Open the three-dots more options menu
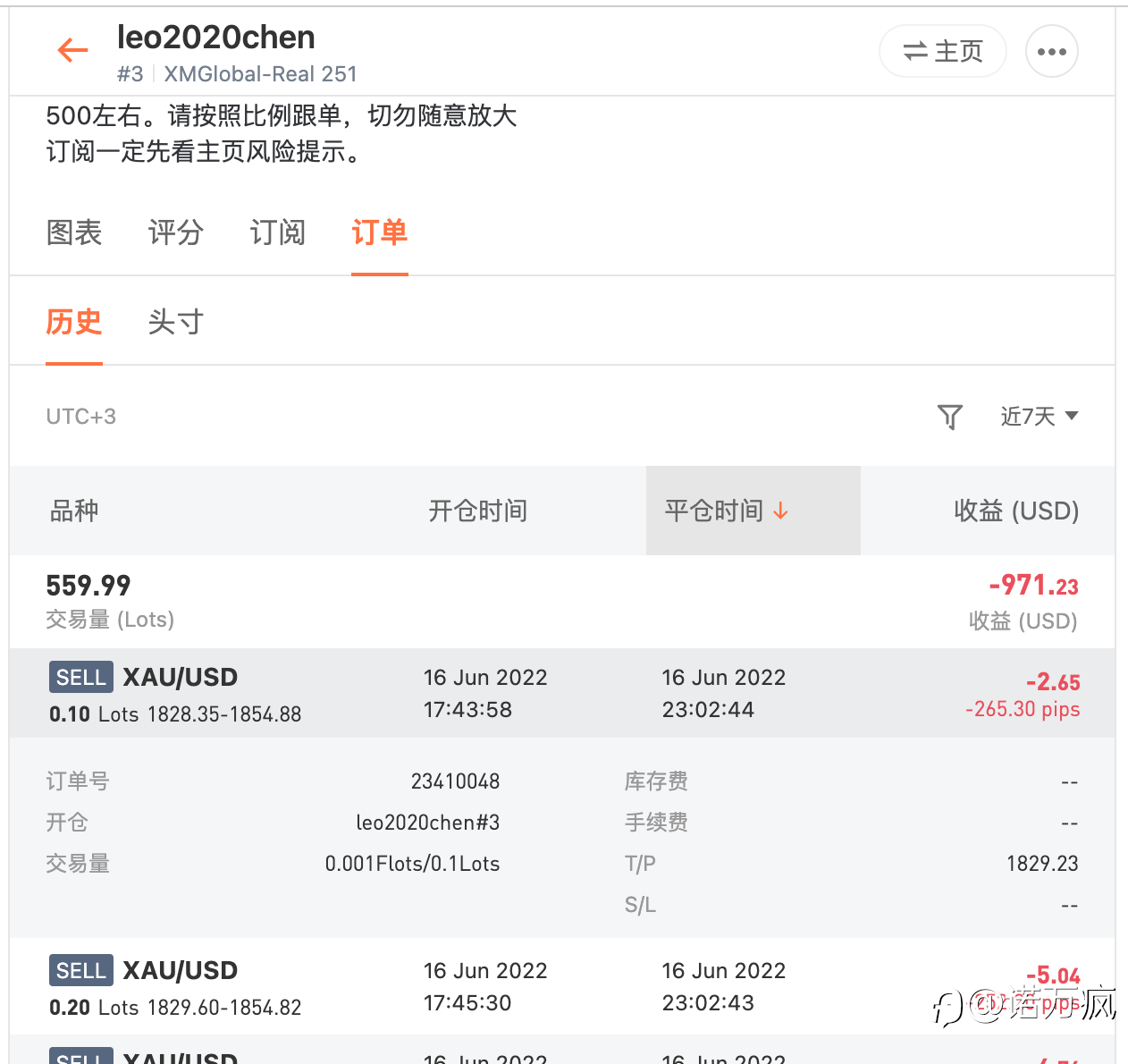 point(1051,51)
